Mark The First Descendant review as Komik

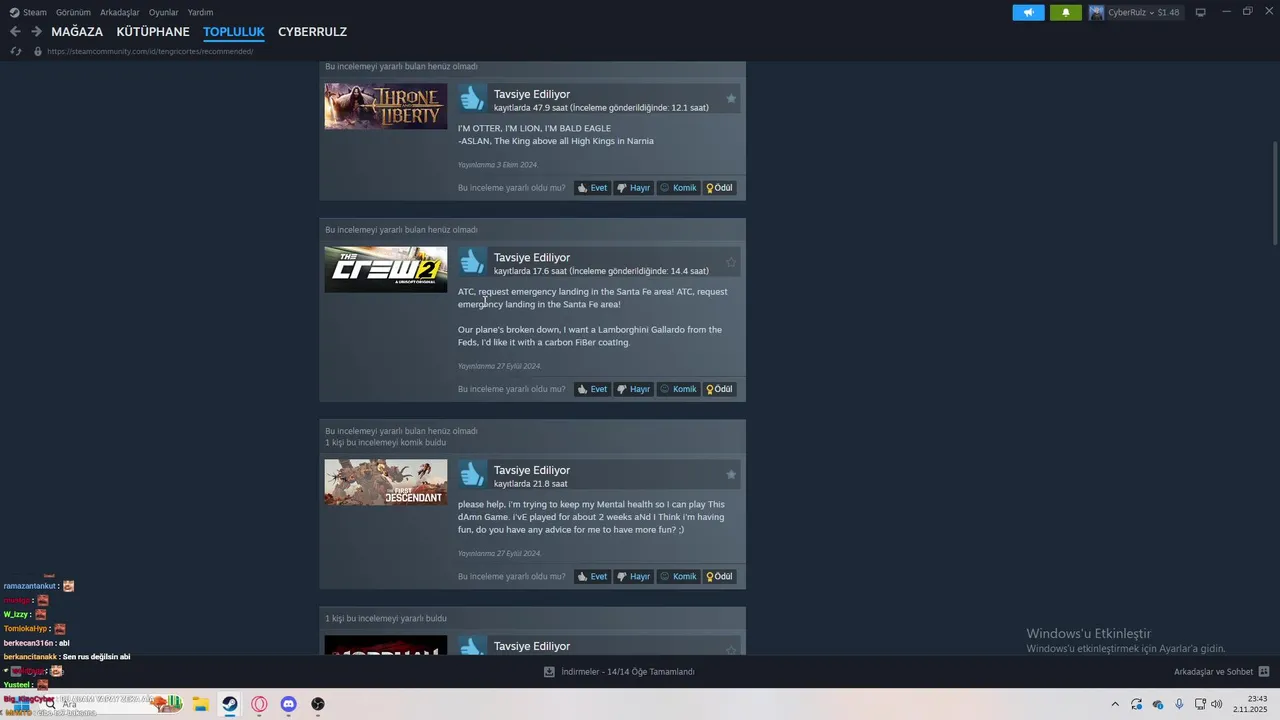click(x=678, y=576)
